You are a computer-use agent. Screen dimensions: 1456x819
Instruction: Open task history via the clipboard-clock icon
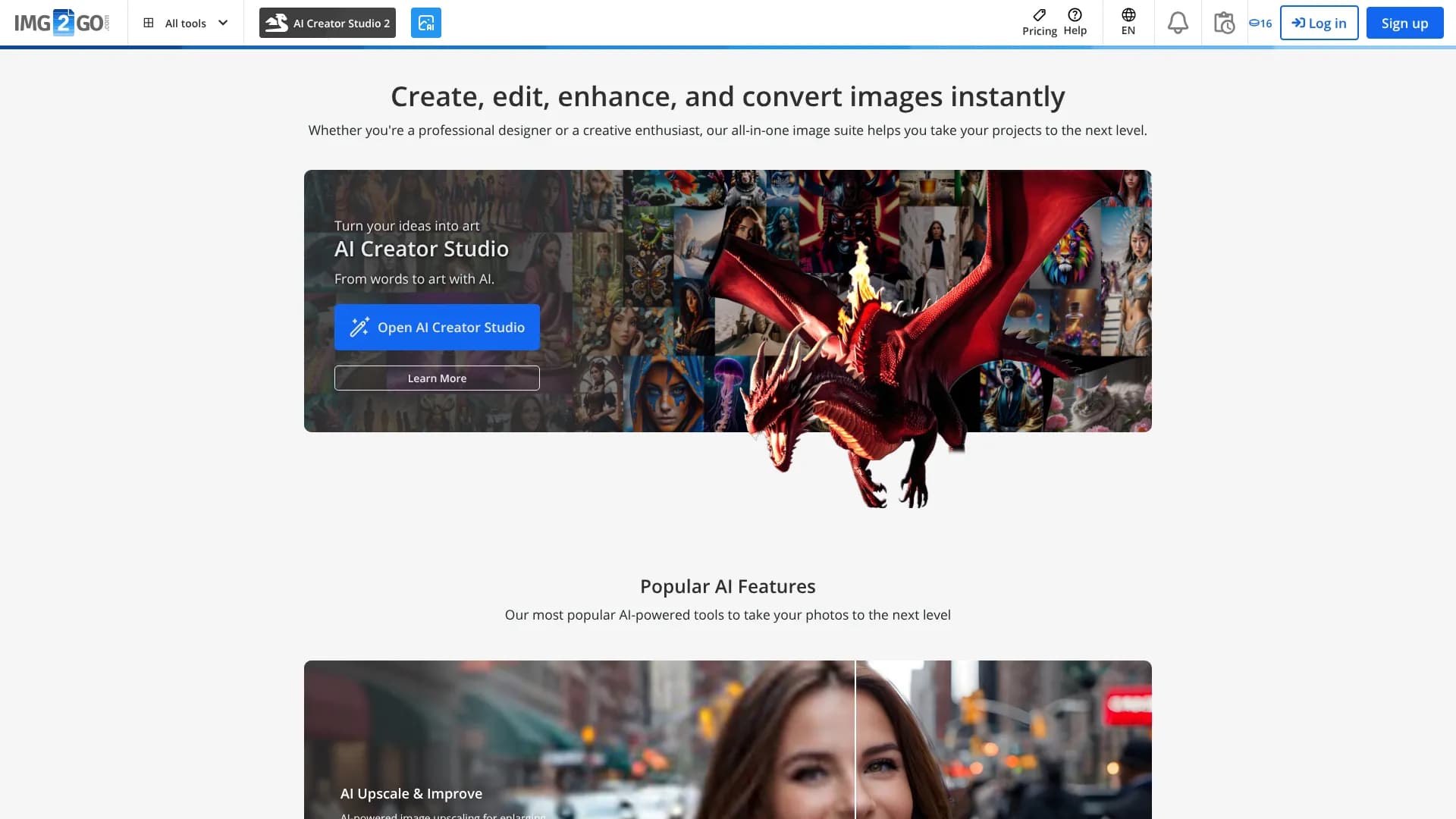[x=1223, y=22]
